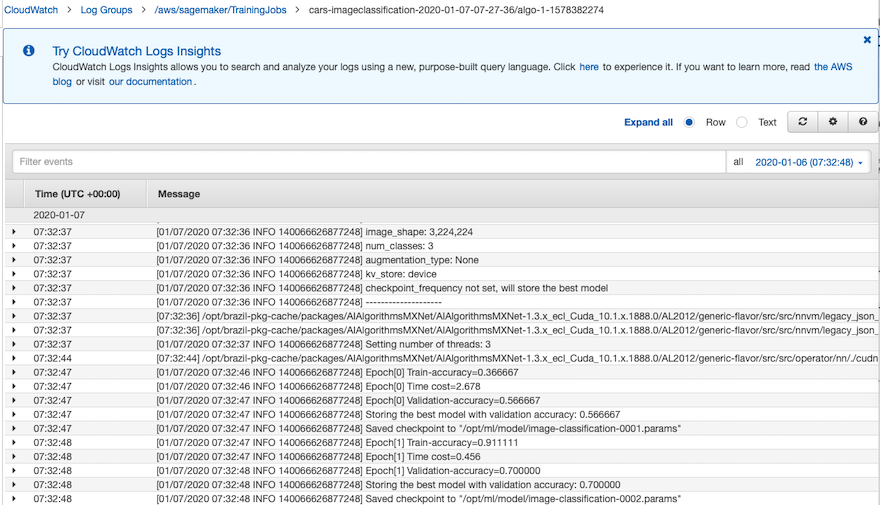Expand the Epoch[0] Train-accuracy log row

pos(14,372)
